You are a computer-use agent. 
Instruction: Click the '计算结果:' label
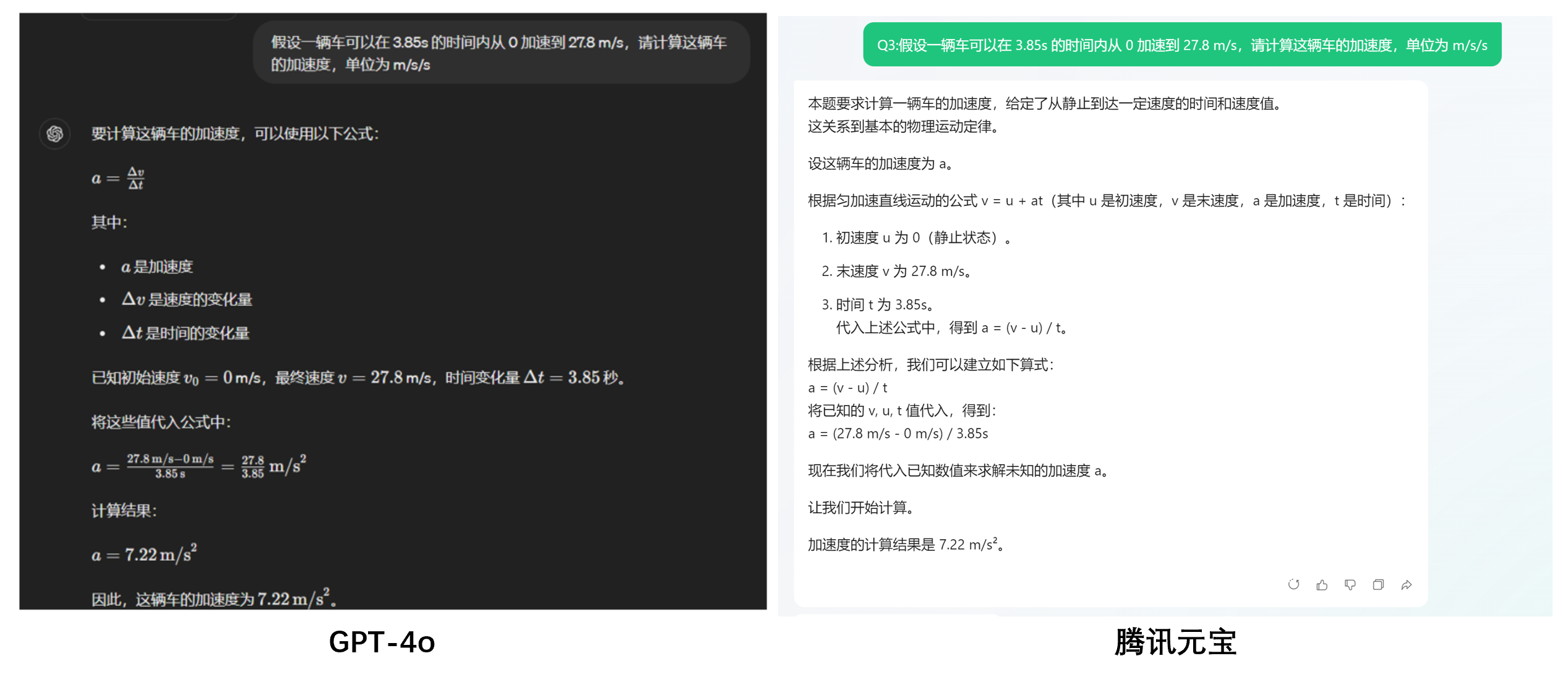click(124, 510)
